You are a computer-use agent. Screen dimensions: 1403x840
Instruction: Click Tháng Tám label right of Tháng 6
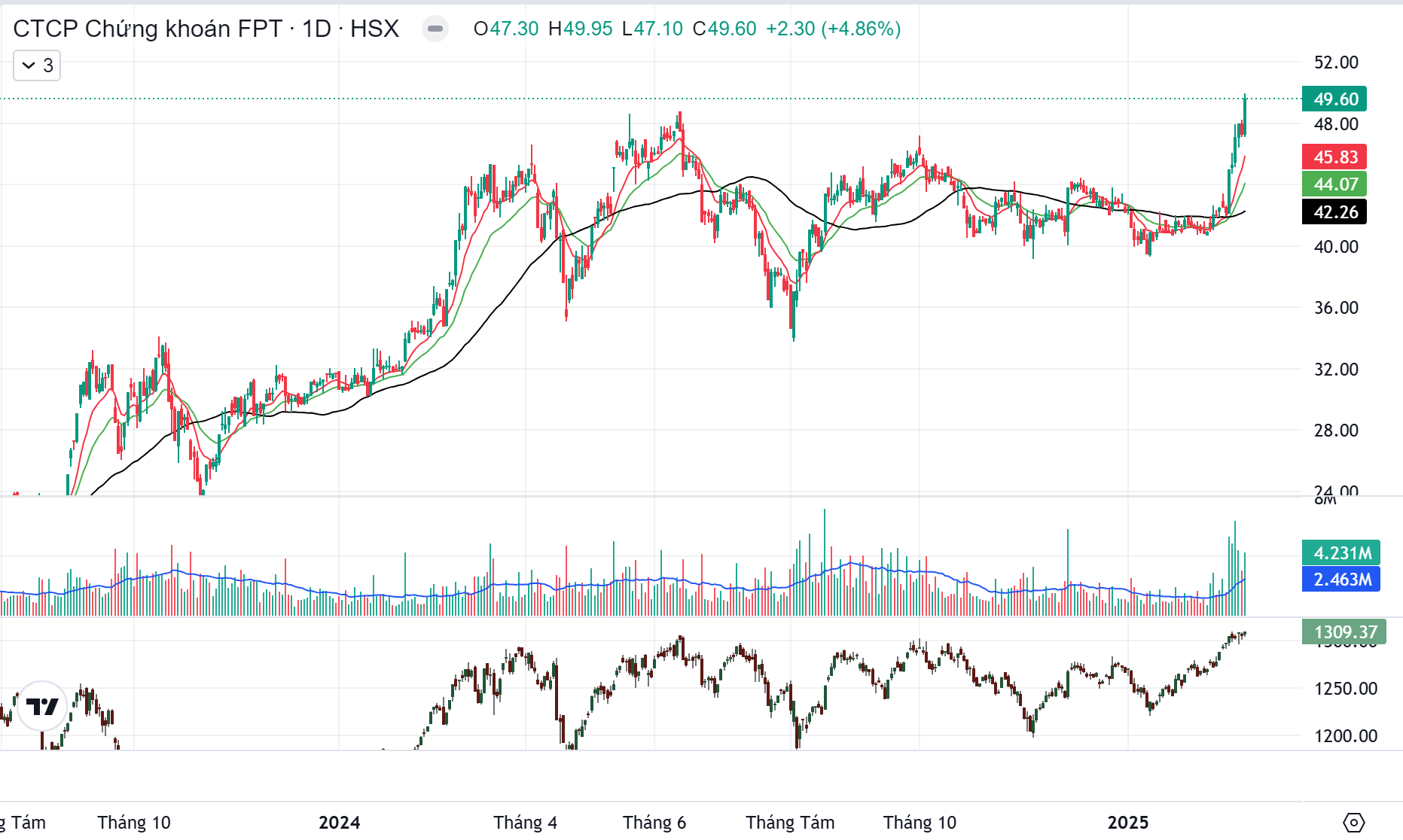point(790,822)
